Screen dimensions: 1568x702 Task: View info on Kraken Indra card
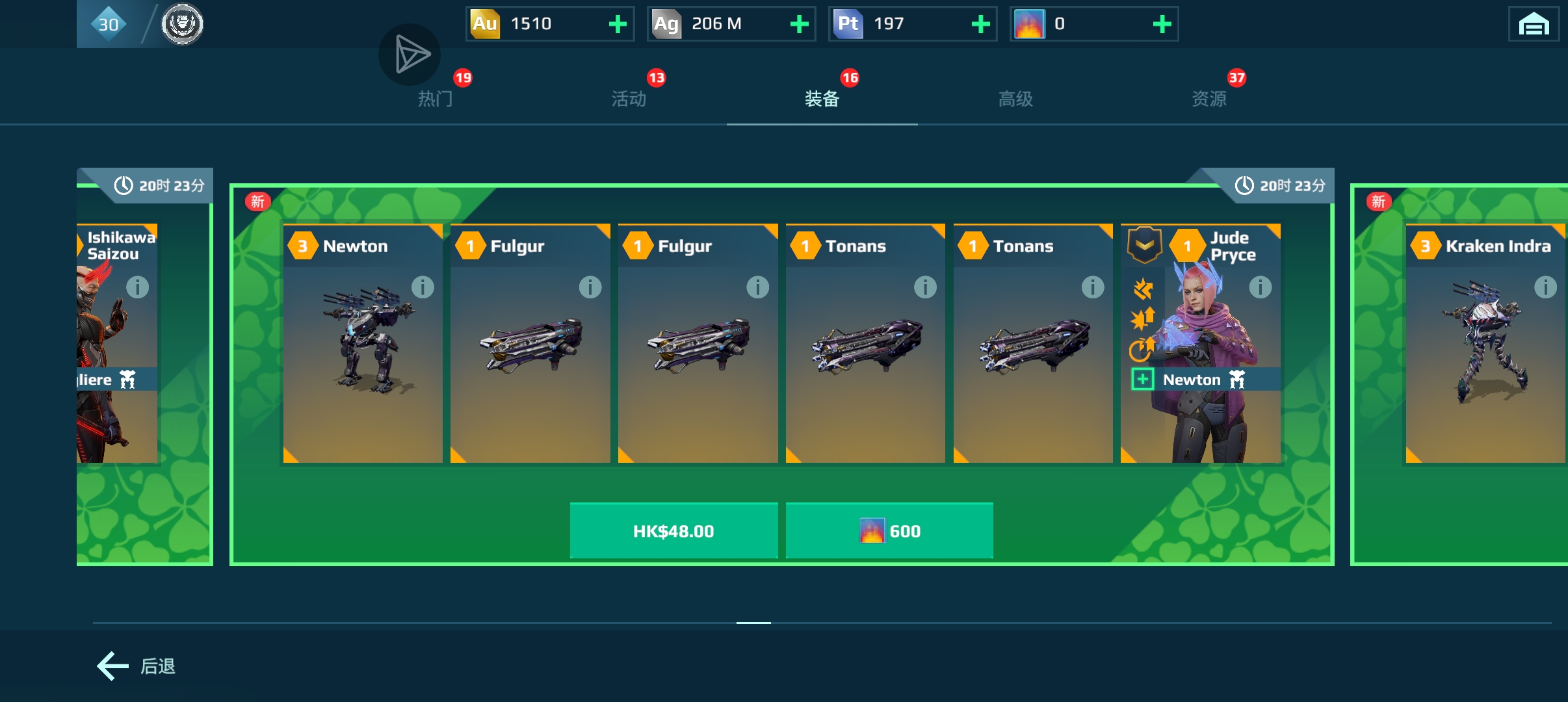[x=1545, y=287]
